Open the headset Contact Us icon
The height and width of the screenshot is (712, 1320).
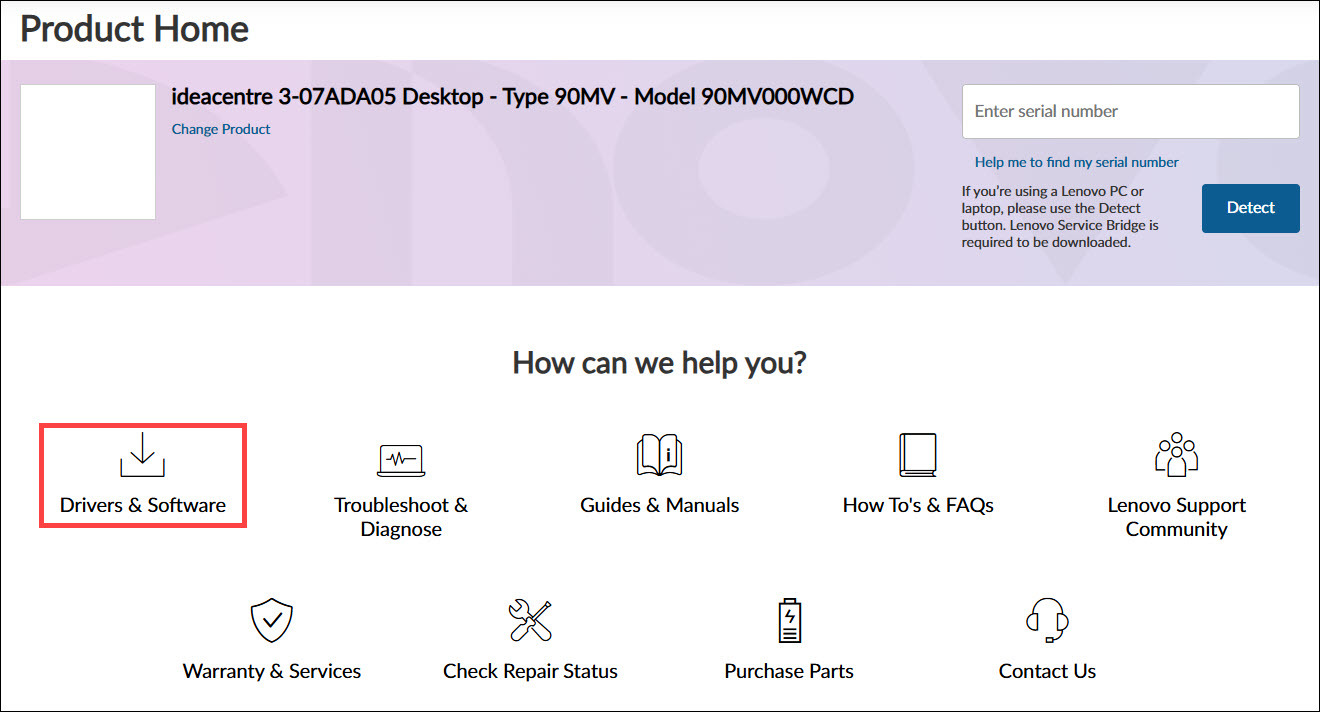click(1047, 621)
